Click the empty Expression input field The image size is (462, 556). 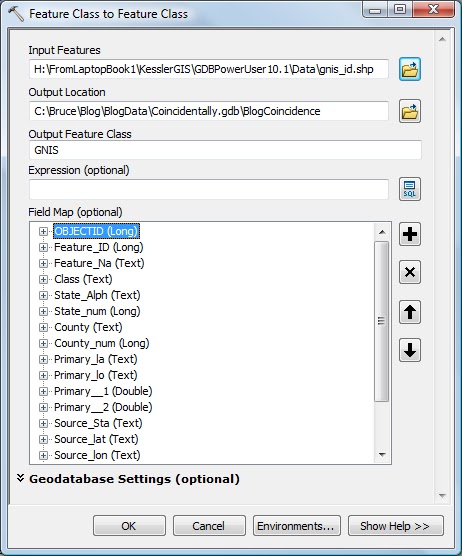(209, 189)
